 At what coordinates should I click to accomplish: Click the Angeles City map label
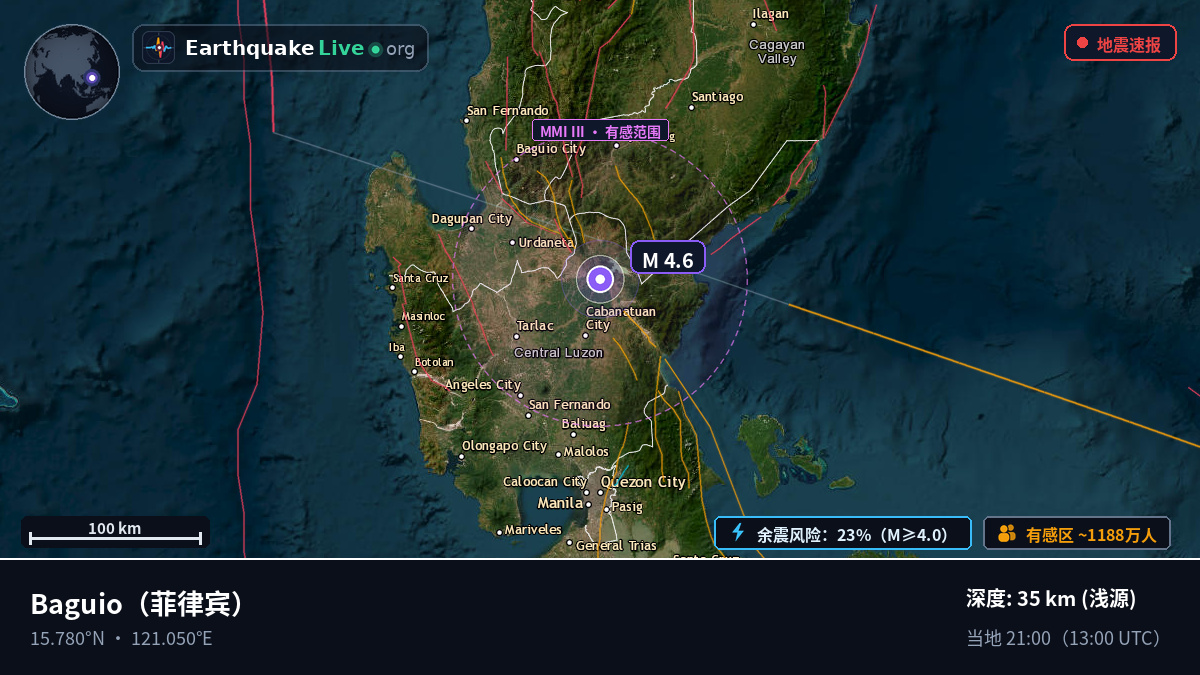click(483, 385)
